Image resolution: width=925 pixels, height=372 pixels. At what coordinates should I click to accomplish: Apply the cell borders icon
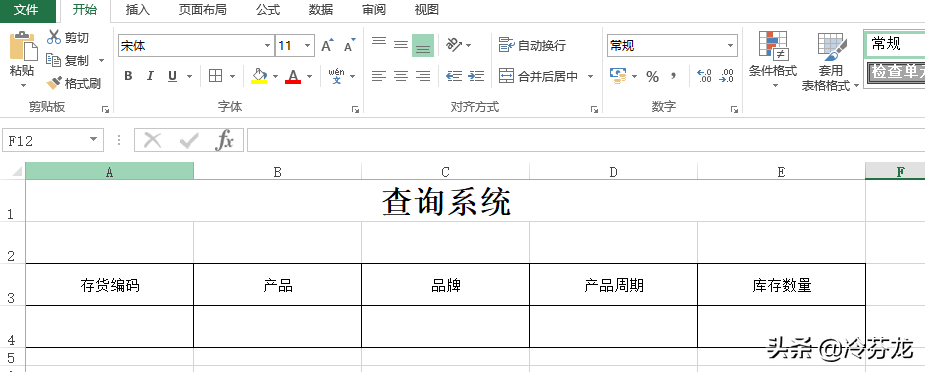[x=216, y=76]
